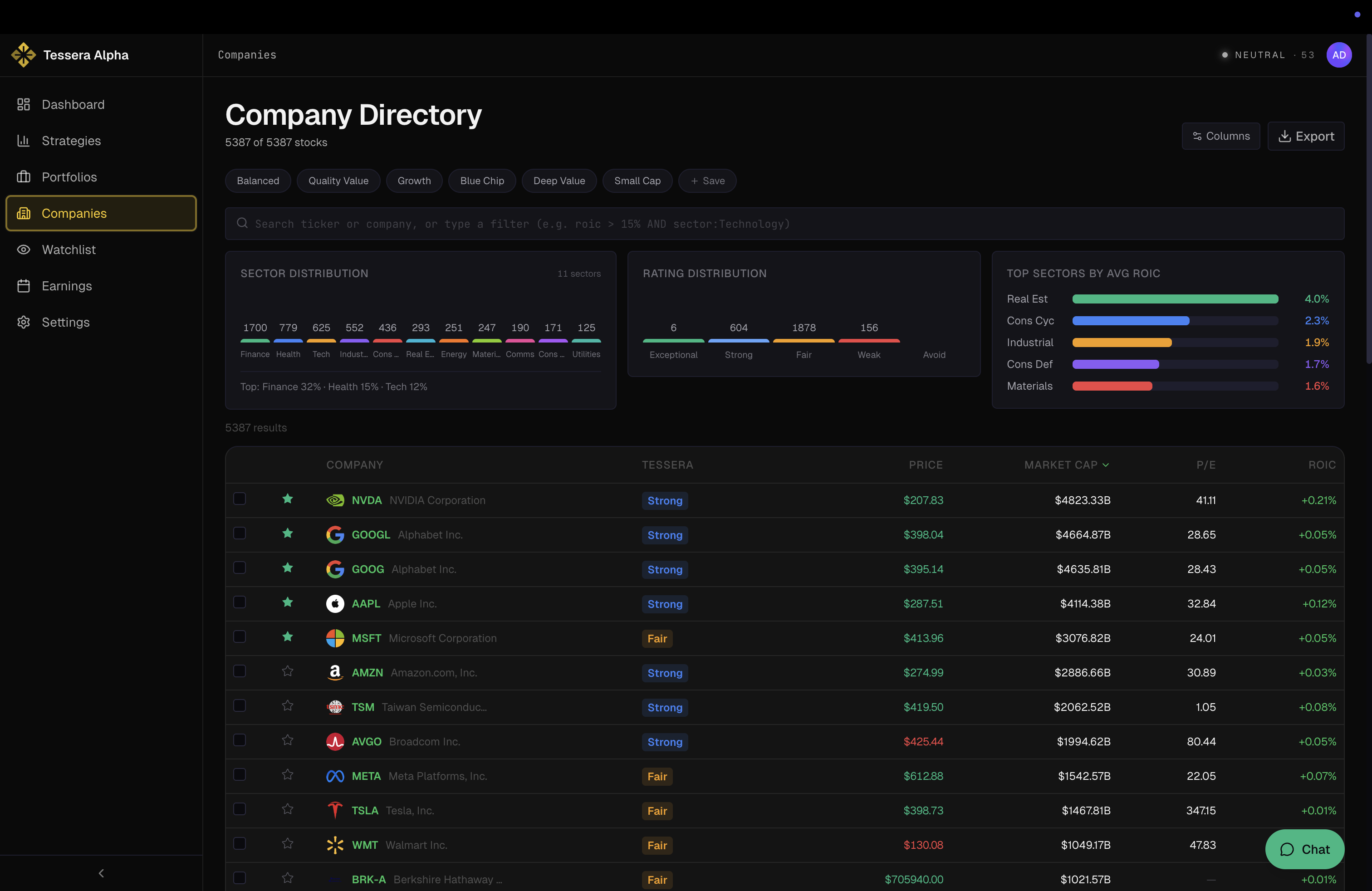Open the Portfolios page
Viewport: 1372px width, 891px height.
coord(102,177)
